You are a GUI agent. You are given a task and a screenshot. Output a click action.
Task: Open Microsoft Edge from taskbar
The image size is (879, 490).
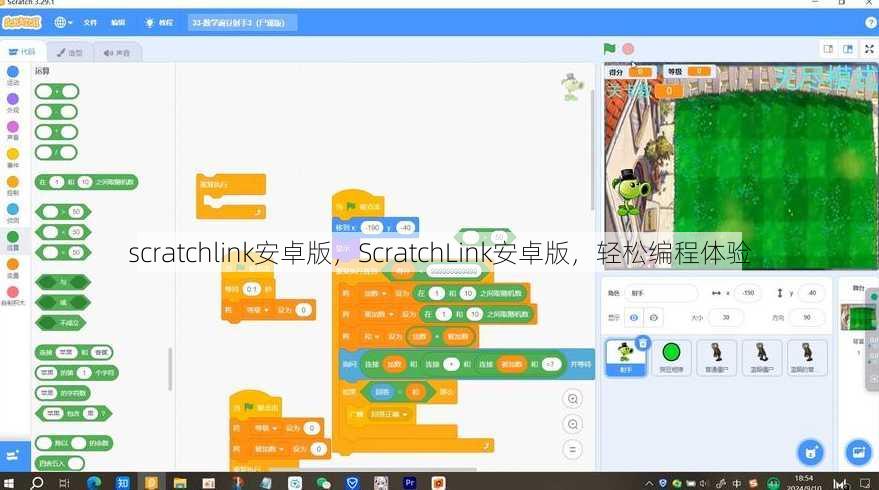click(x=94, y=482)
